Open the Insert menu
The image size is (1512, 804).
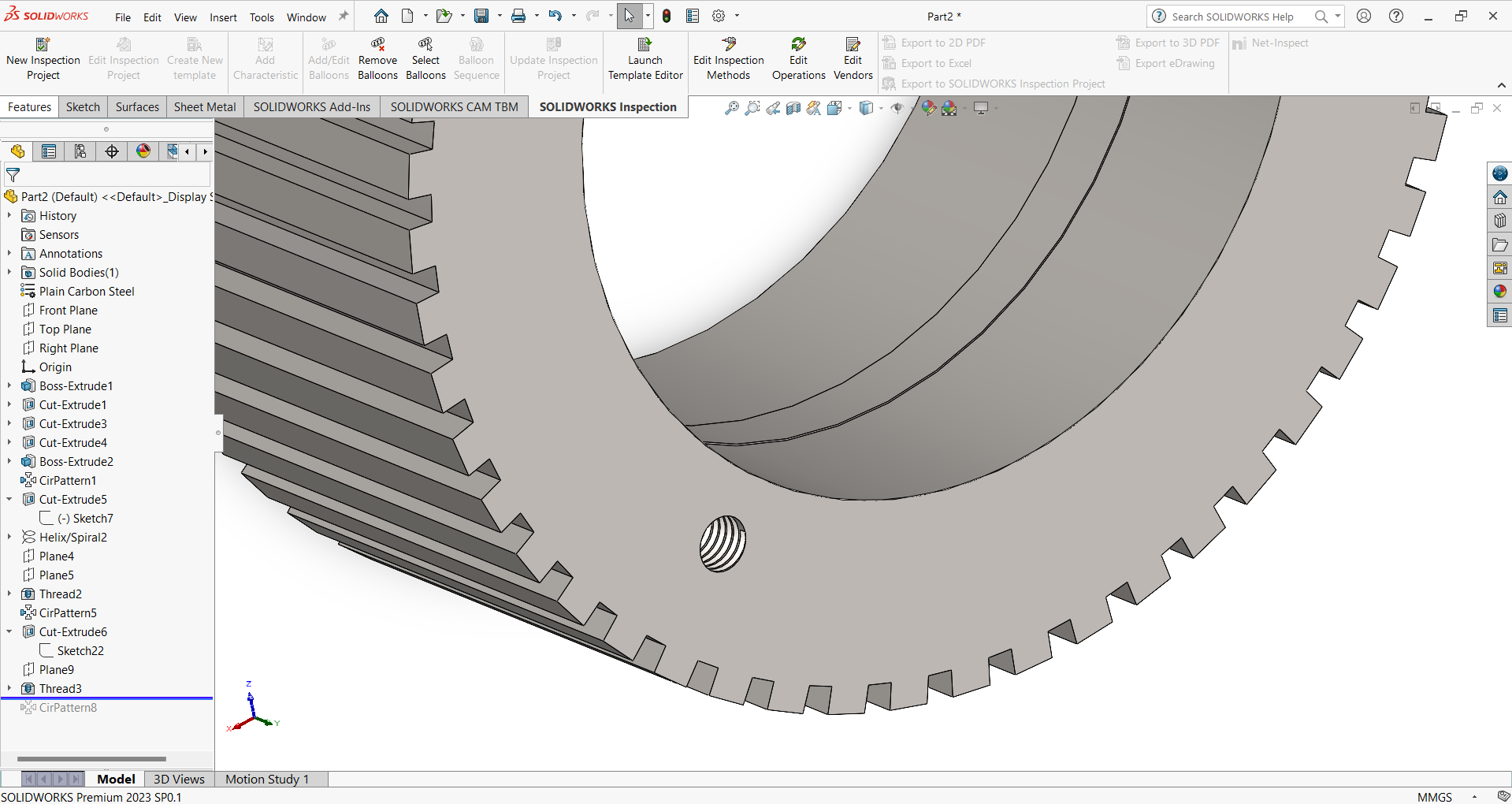(223, 17)
